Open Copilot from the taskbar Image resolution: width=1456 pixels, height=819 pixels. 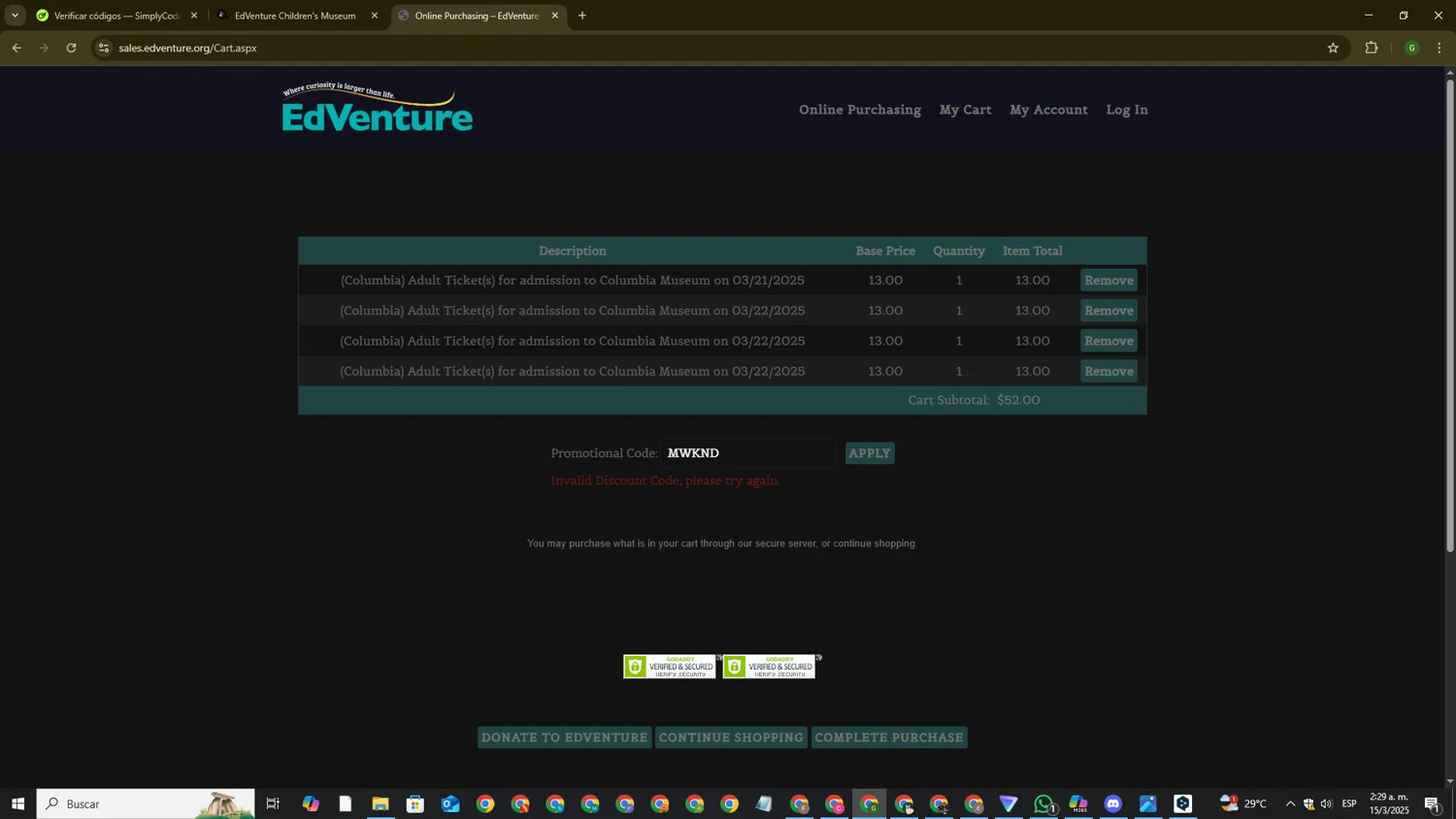[x=311, y=803]
